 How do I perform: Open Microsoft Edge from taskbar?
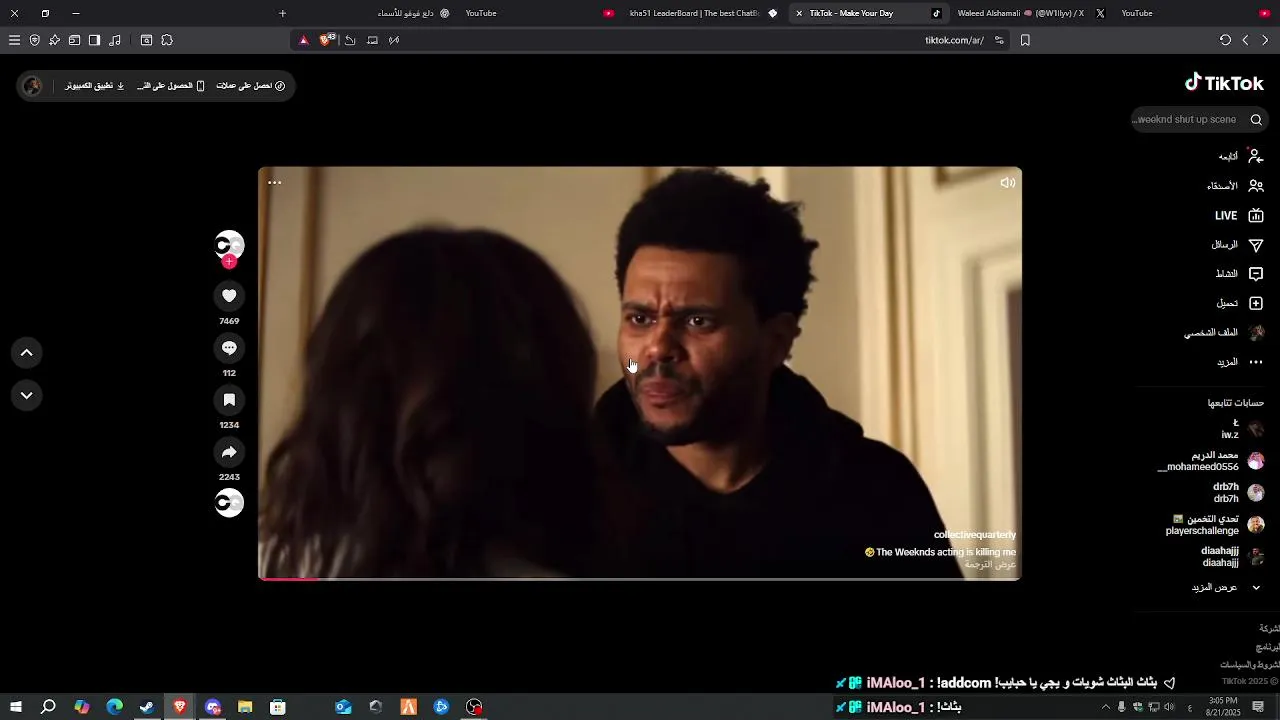[114, 707]
